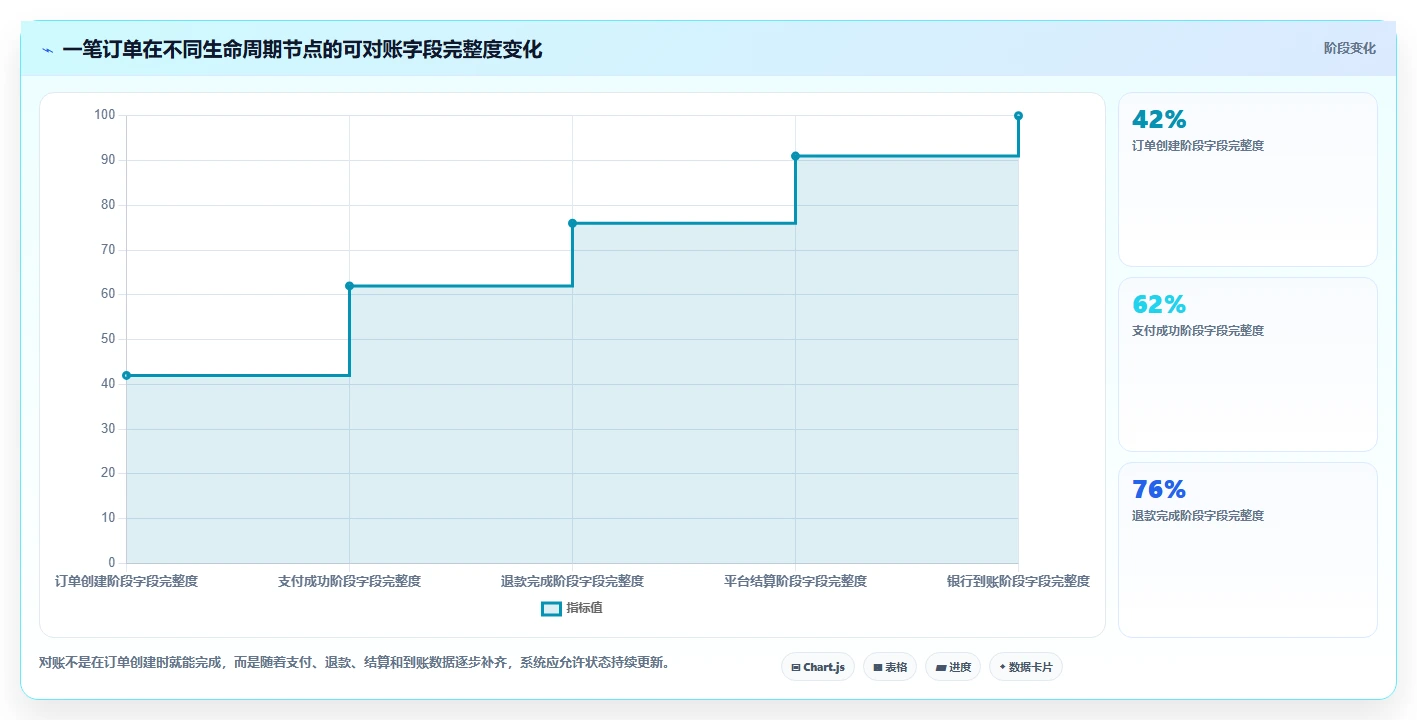Click the data point at 支付成功阶段 (62)

click(349, 286)
